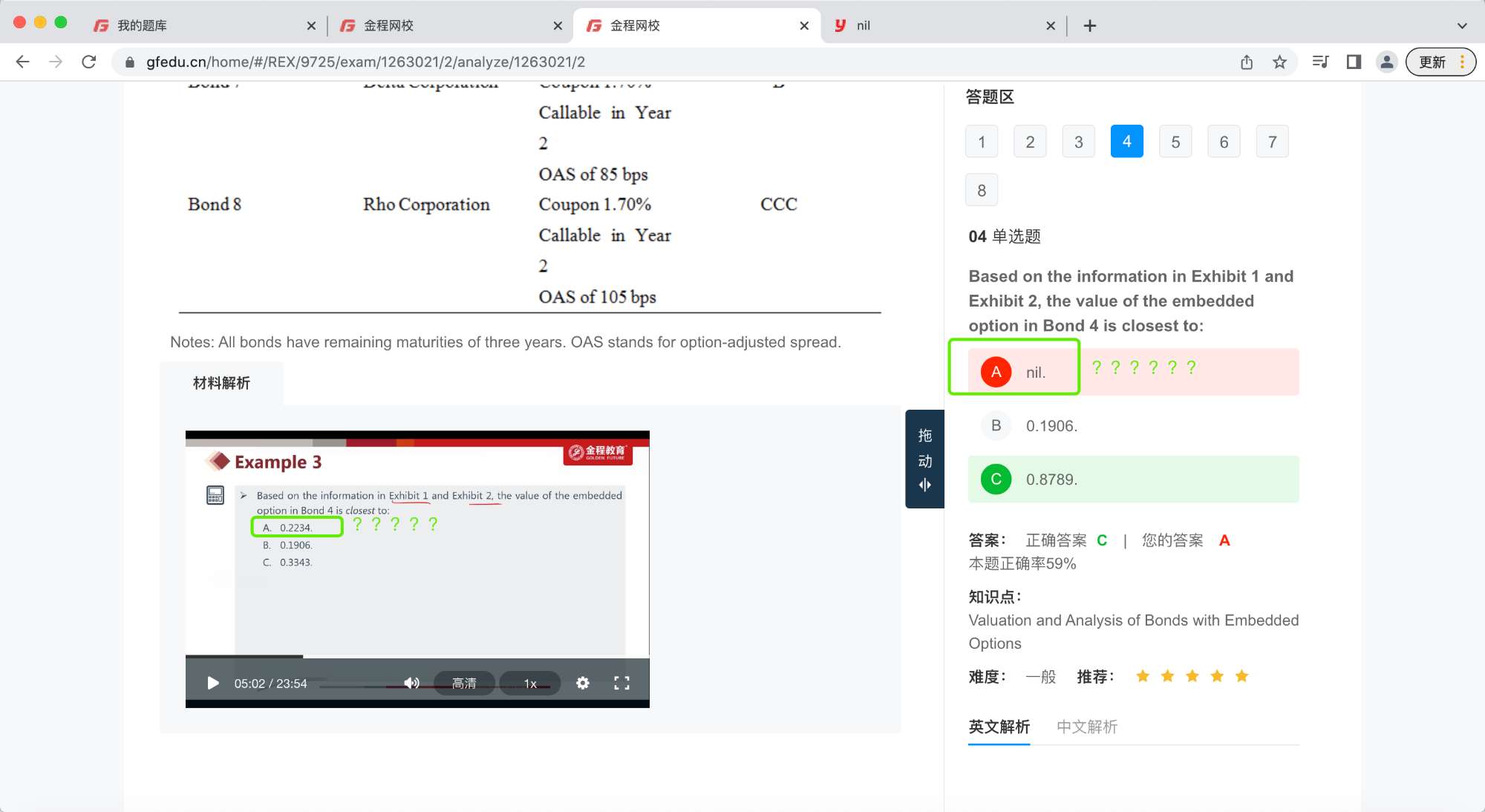
Task: Open video quality 高清 selector
Action: click(464, 683)
